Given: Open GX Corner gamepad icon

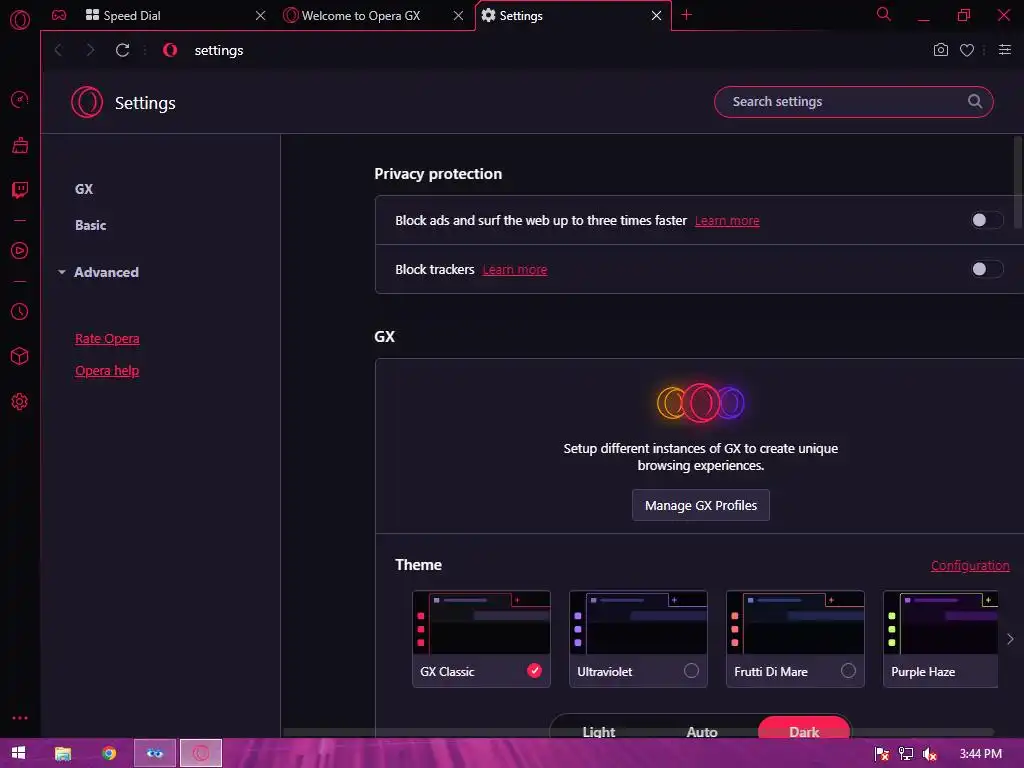Looking at the screenshot, I should tap(59, 15).
